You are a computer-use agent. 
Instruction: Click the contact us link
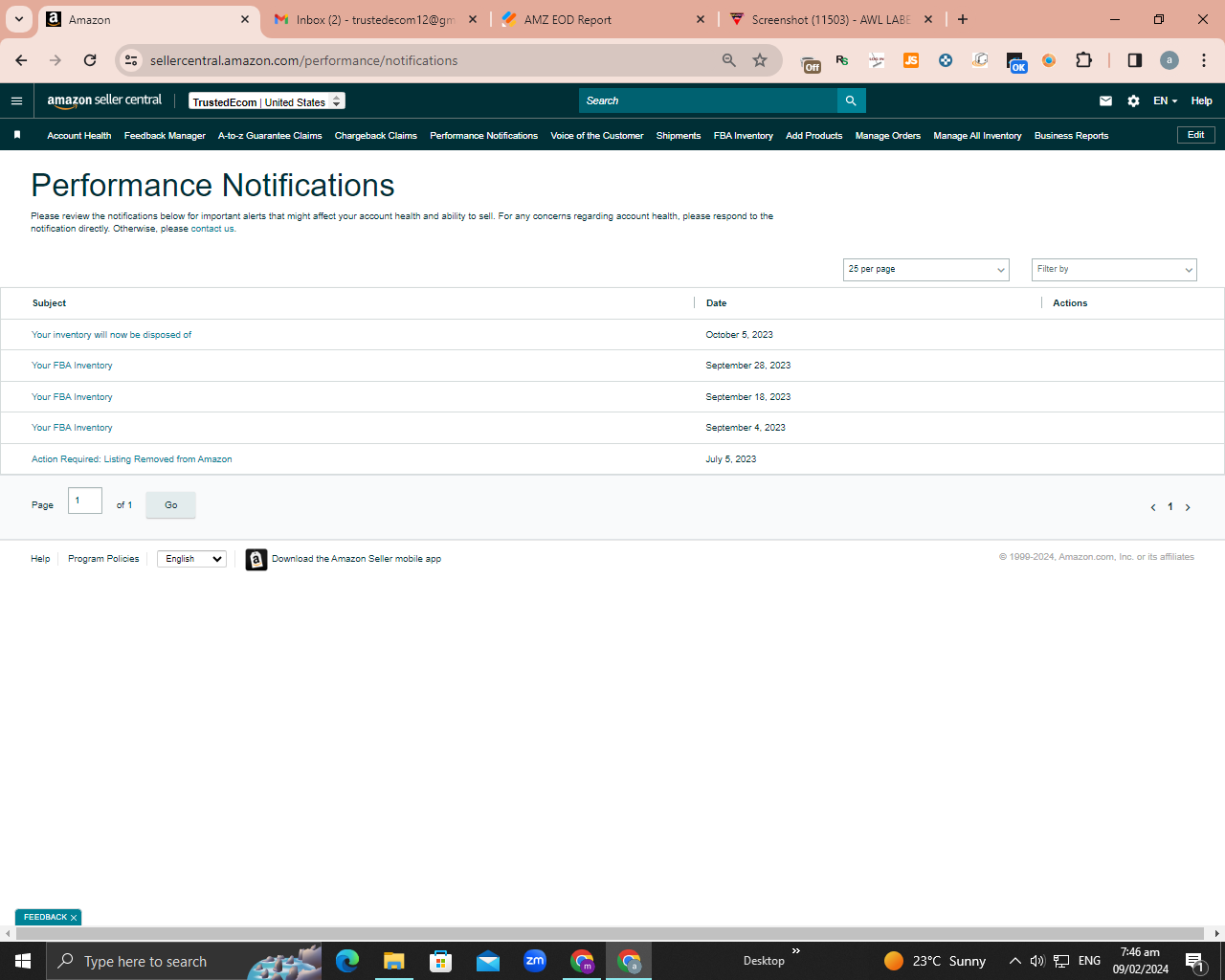212,229
